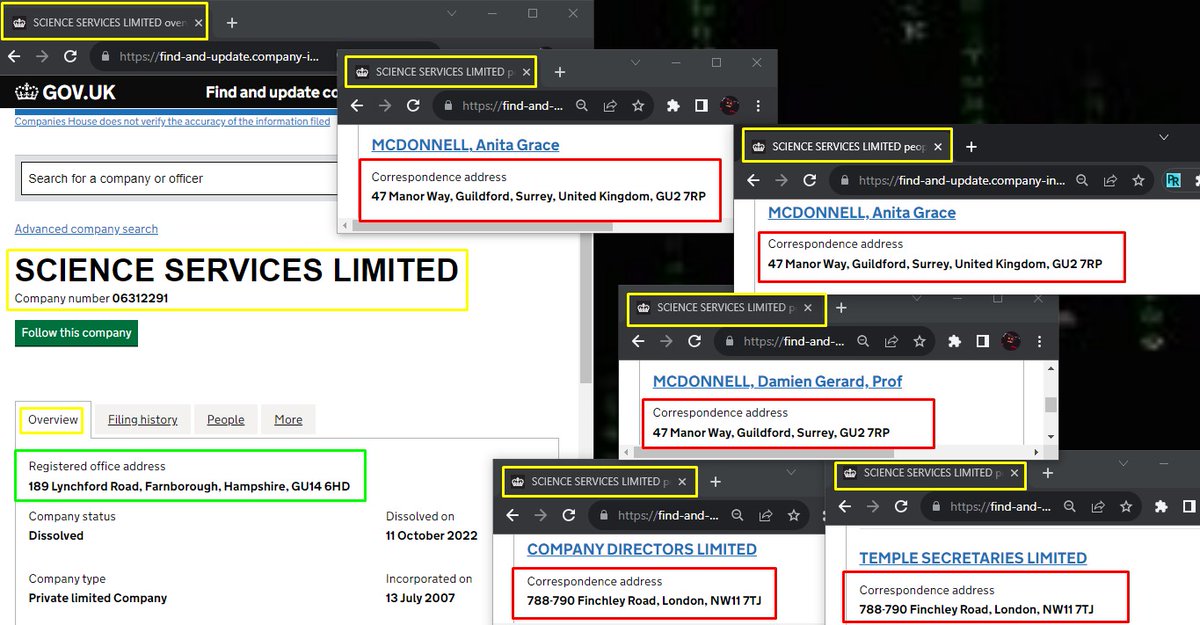Click the padlock in the Temple Secretaries window
This screenshot has height=625, width=1200.
click(x=936, y=506)
